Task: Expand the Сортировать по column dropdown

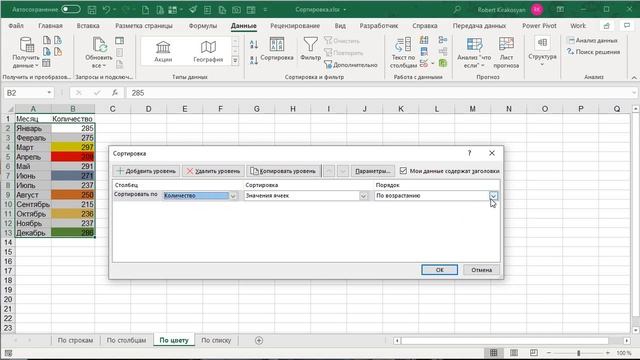Action: click(x=233, y=196)
